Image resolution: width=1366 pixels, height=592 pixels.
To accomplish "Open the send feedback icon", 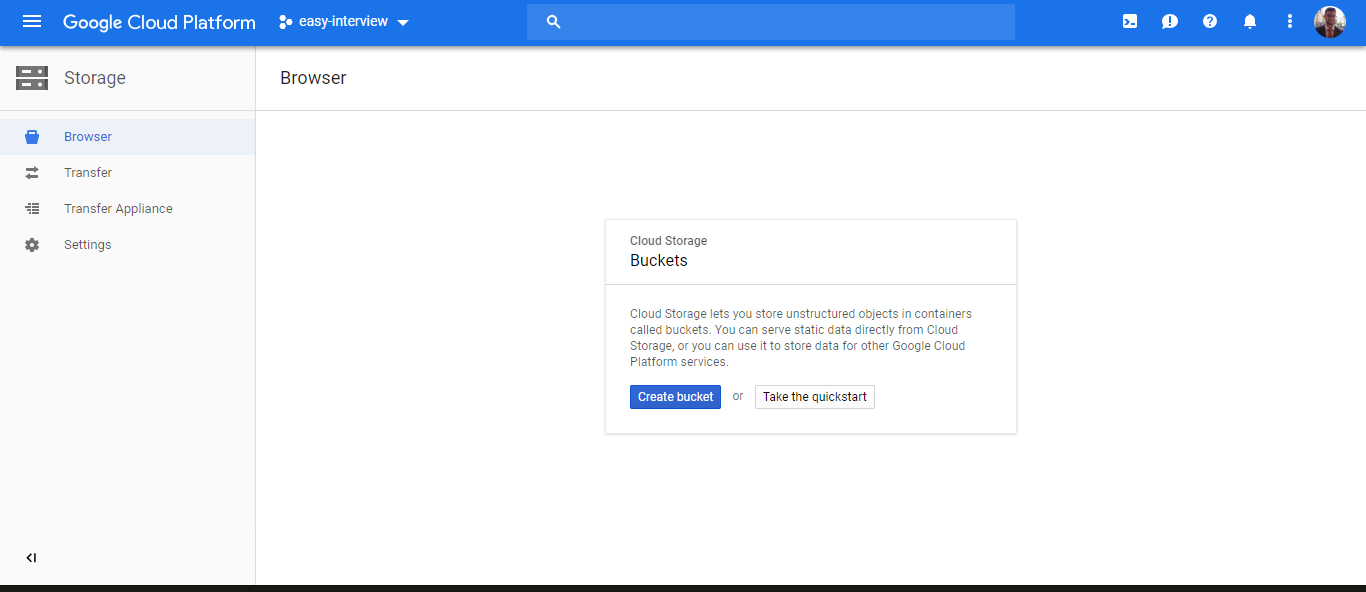I will pos(1170,21).
